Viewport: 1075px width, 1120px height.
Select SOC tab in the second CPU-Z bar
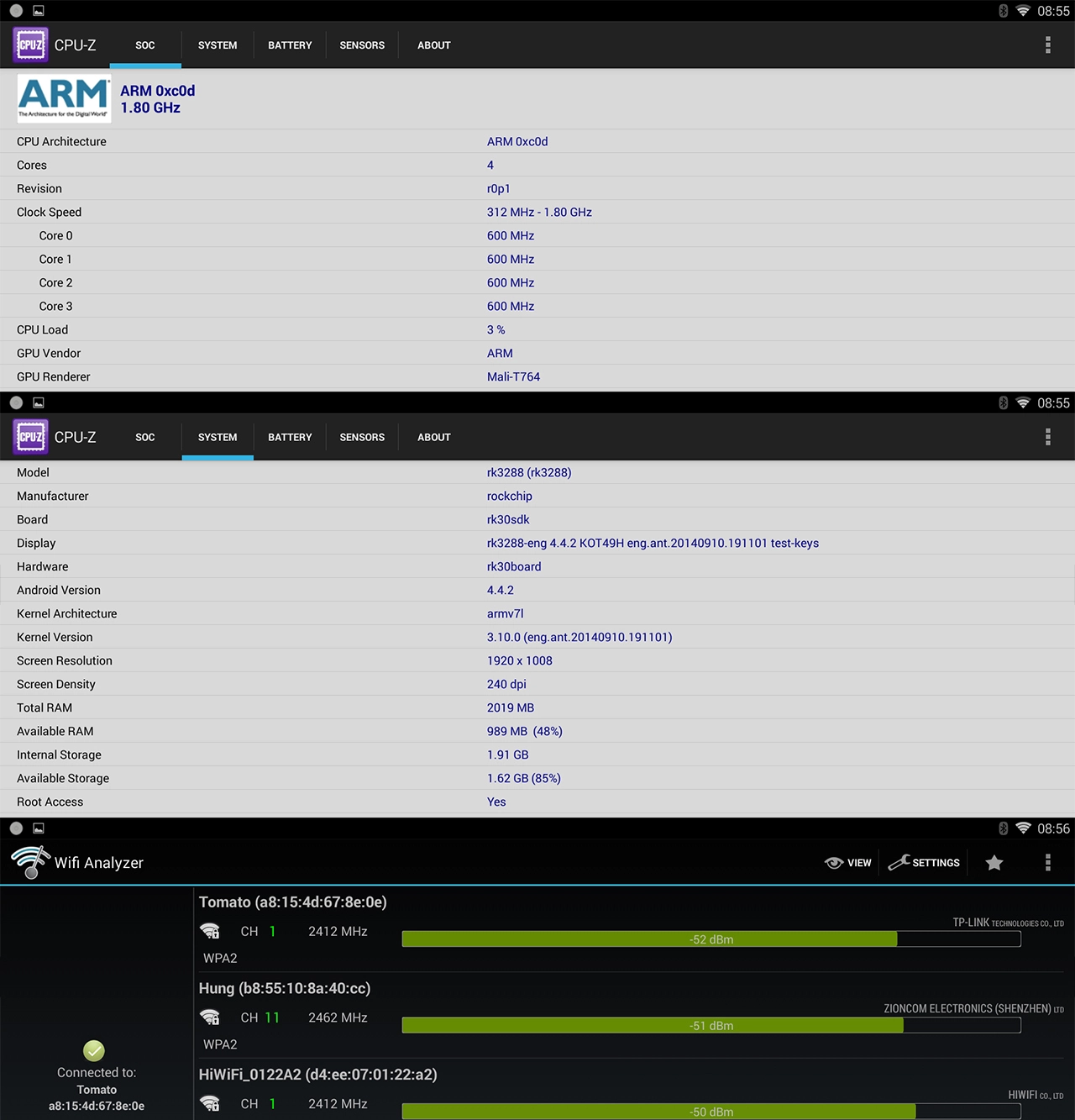(x=145, y=437)
